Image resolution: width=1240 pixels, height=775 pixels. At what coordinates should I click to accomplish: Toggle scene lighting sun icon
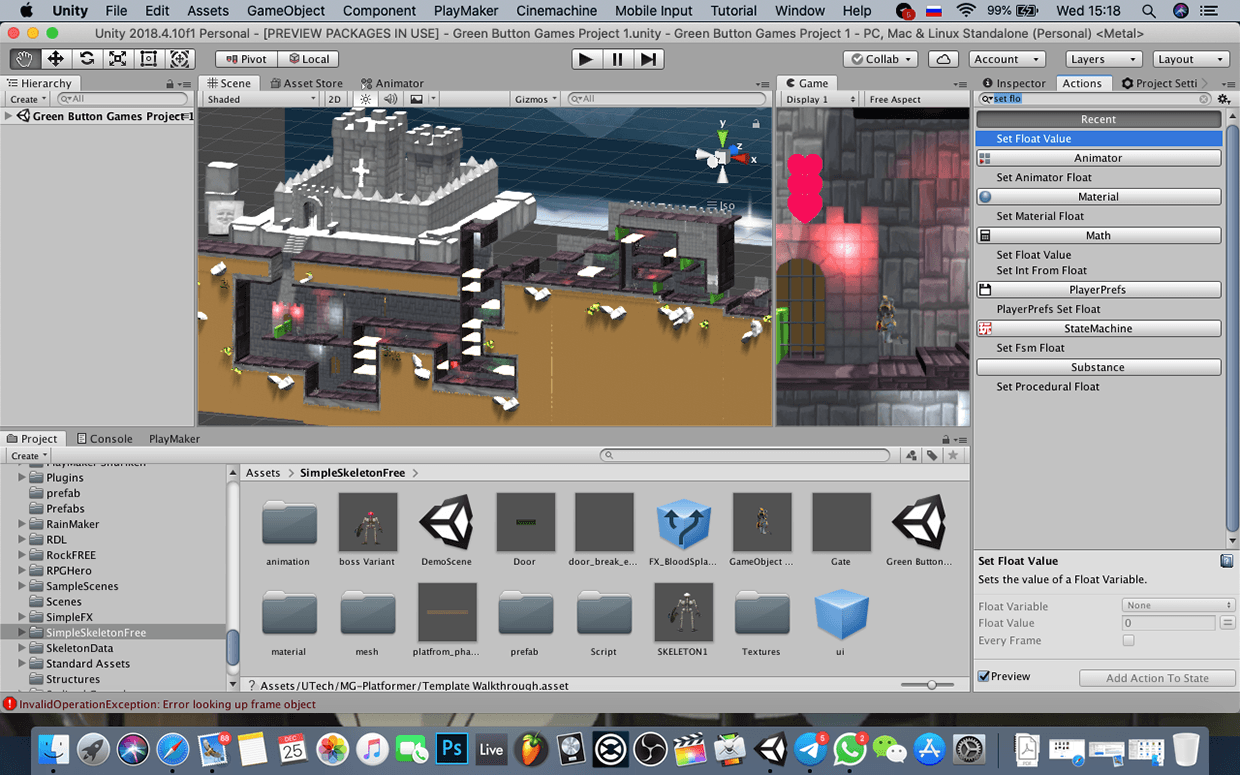pyautogui.click(x=366, y=99)
